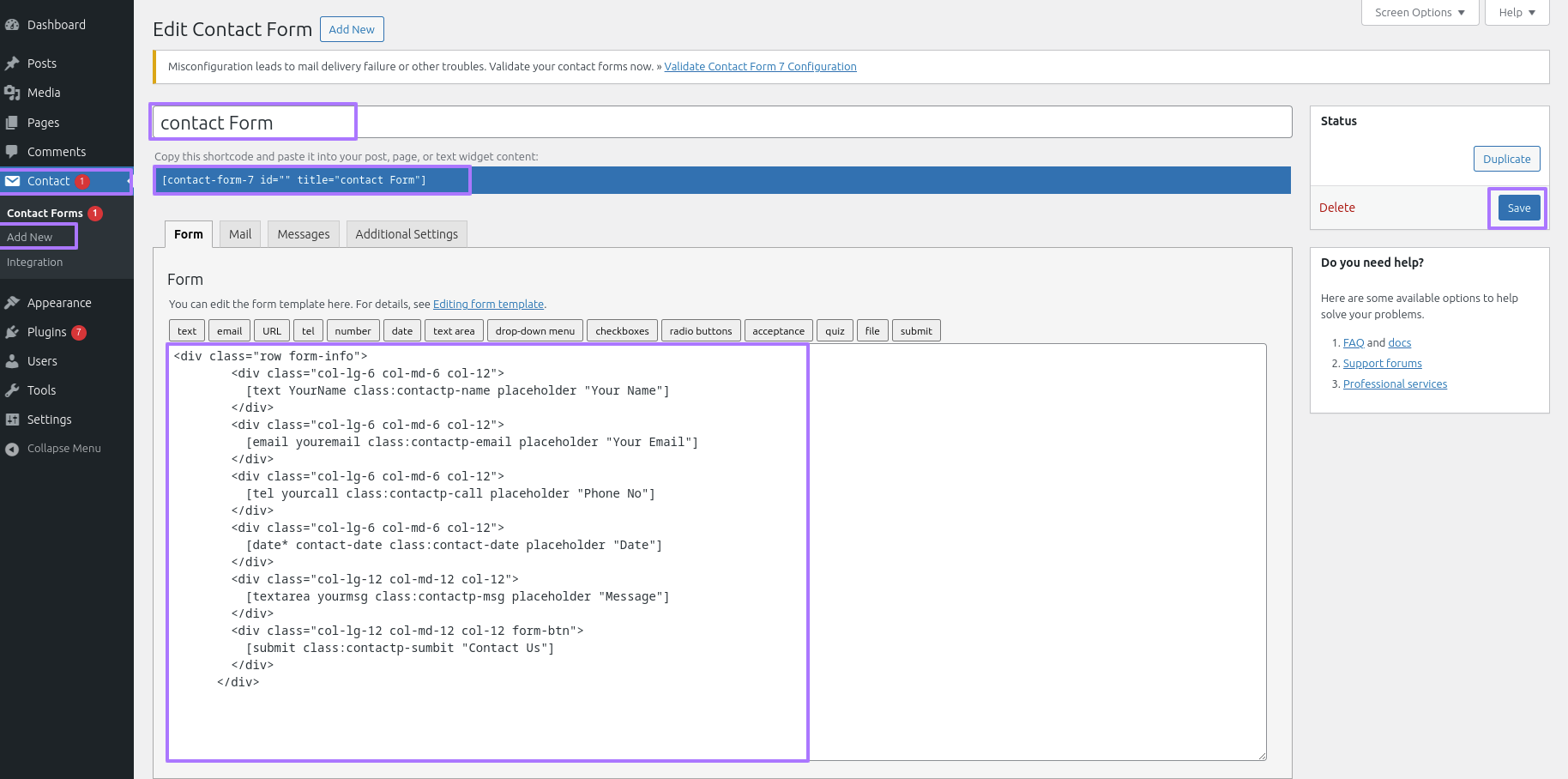The width and height of the screenshot is (1568, 779).
Task: Click the contact Form title field
Action: click(x=722, y=123)
